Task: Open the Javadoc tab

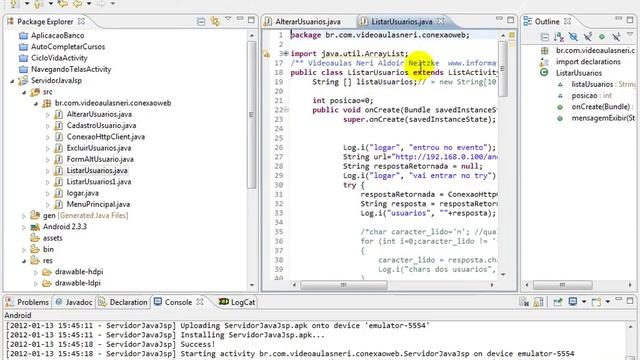Action: (74, 302)
